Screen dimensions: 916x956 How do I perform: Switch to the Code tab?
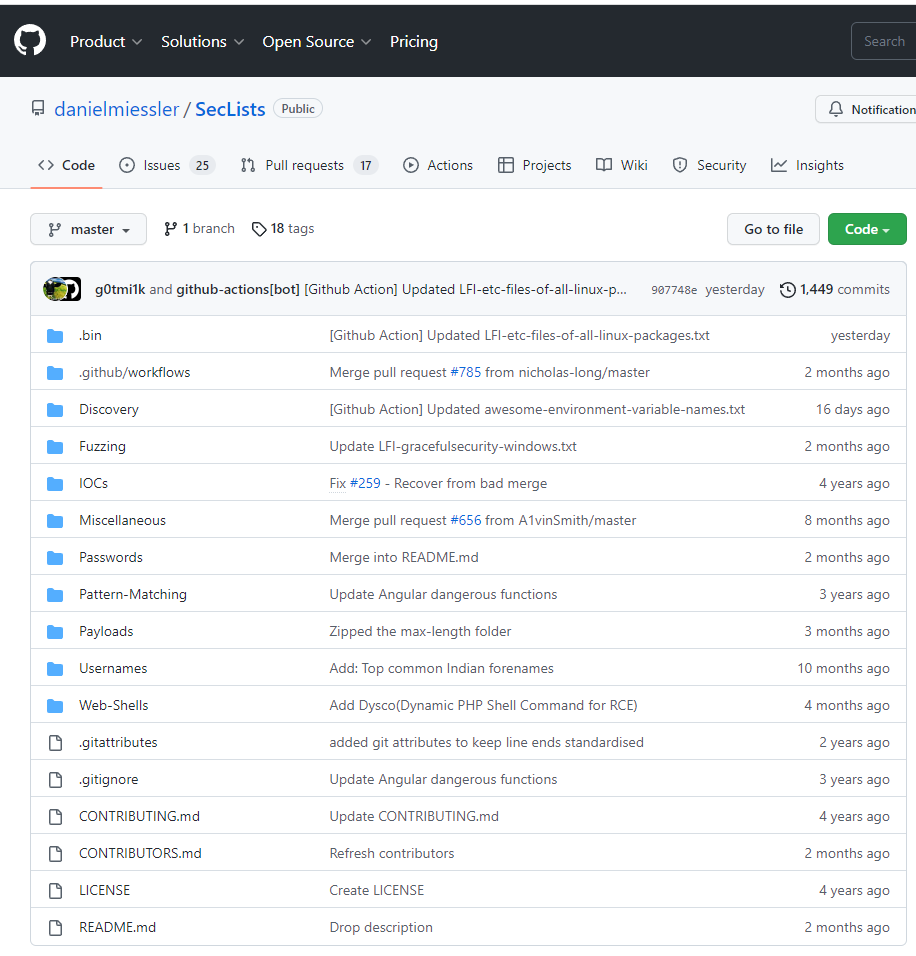(x=66, y=165)
